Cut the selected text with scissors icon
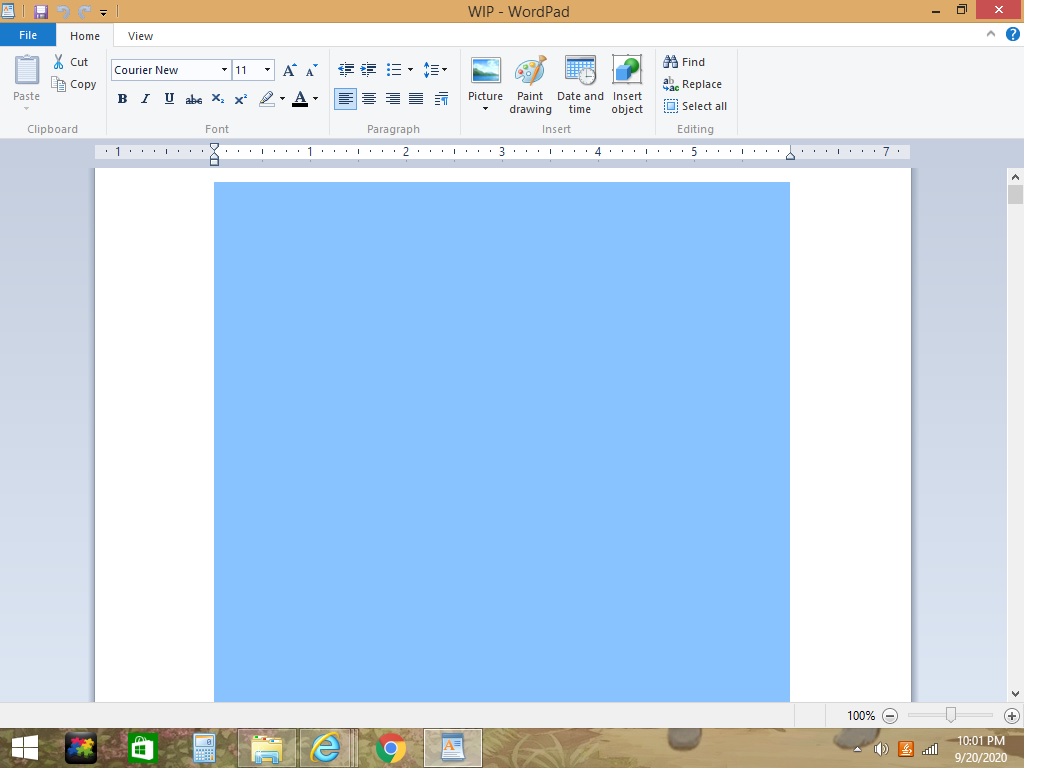 [x=59, y=63]
